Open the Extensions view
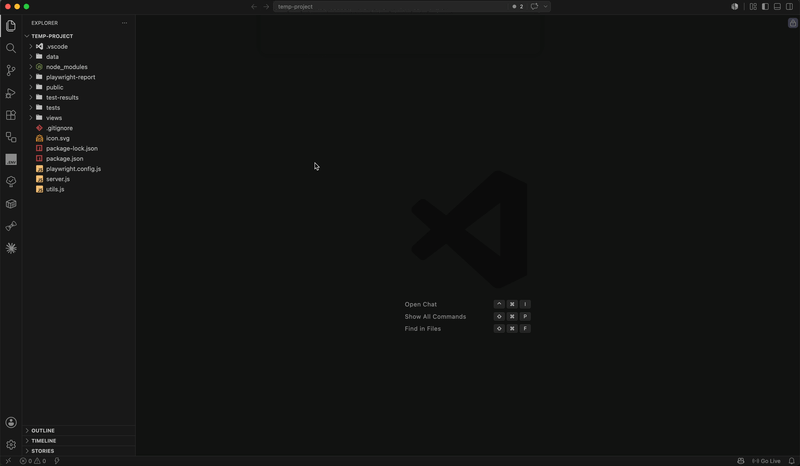 pyautogui.click(x=11, y=115)
